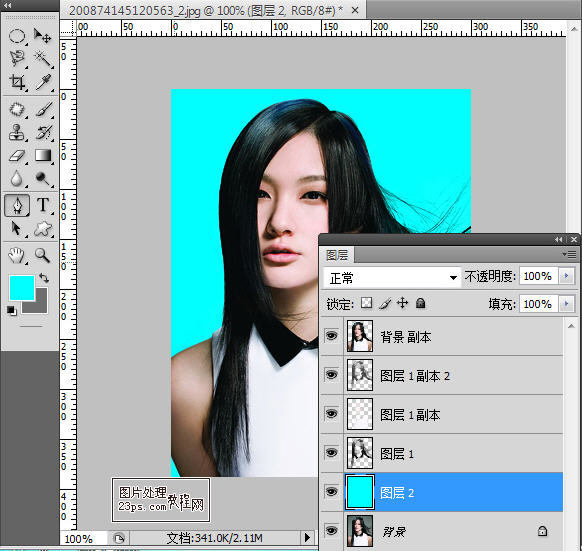582x551 pixels.
Task: Close the document tab
Action: click(x=355, y=10)
